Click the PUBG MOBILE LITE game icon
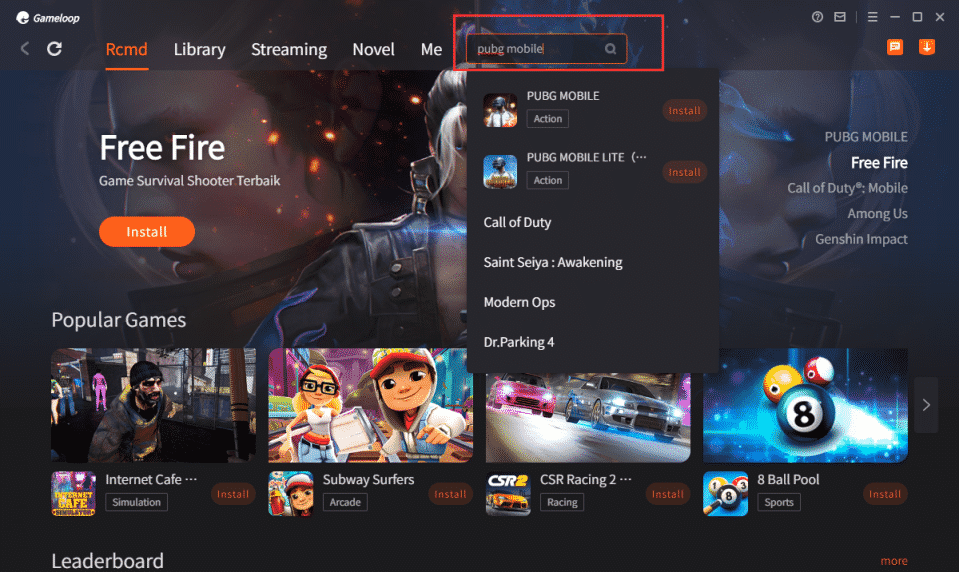Screen dimensions: 959x572 coord(500,172)
